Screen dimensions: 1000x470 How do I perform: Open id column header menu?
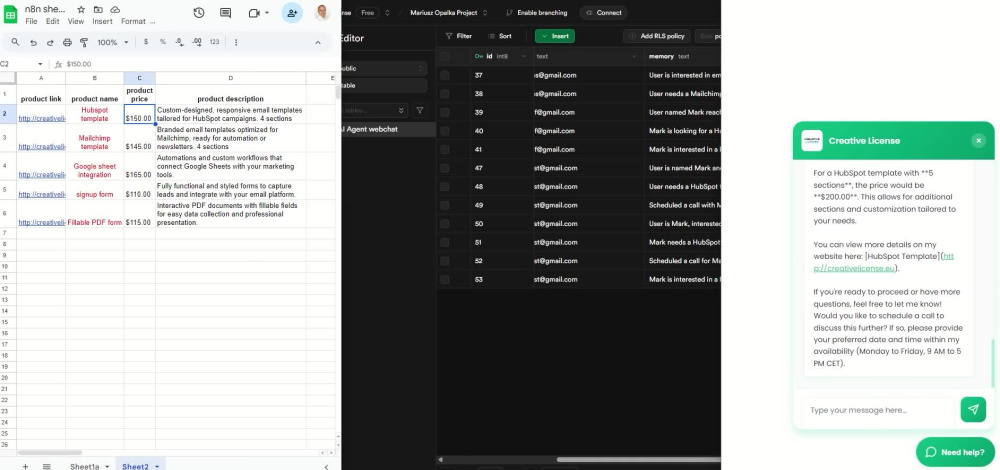523,56
